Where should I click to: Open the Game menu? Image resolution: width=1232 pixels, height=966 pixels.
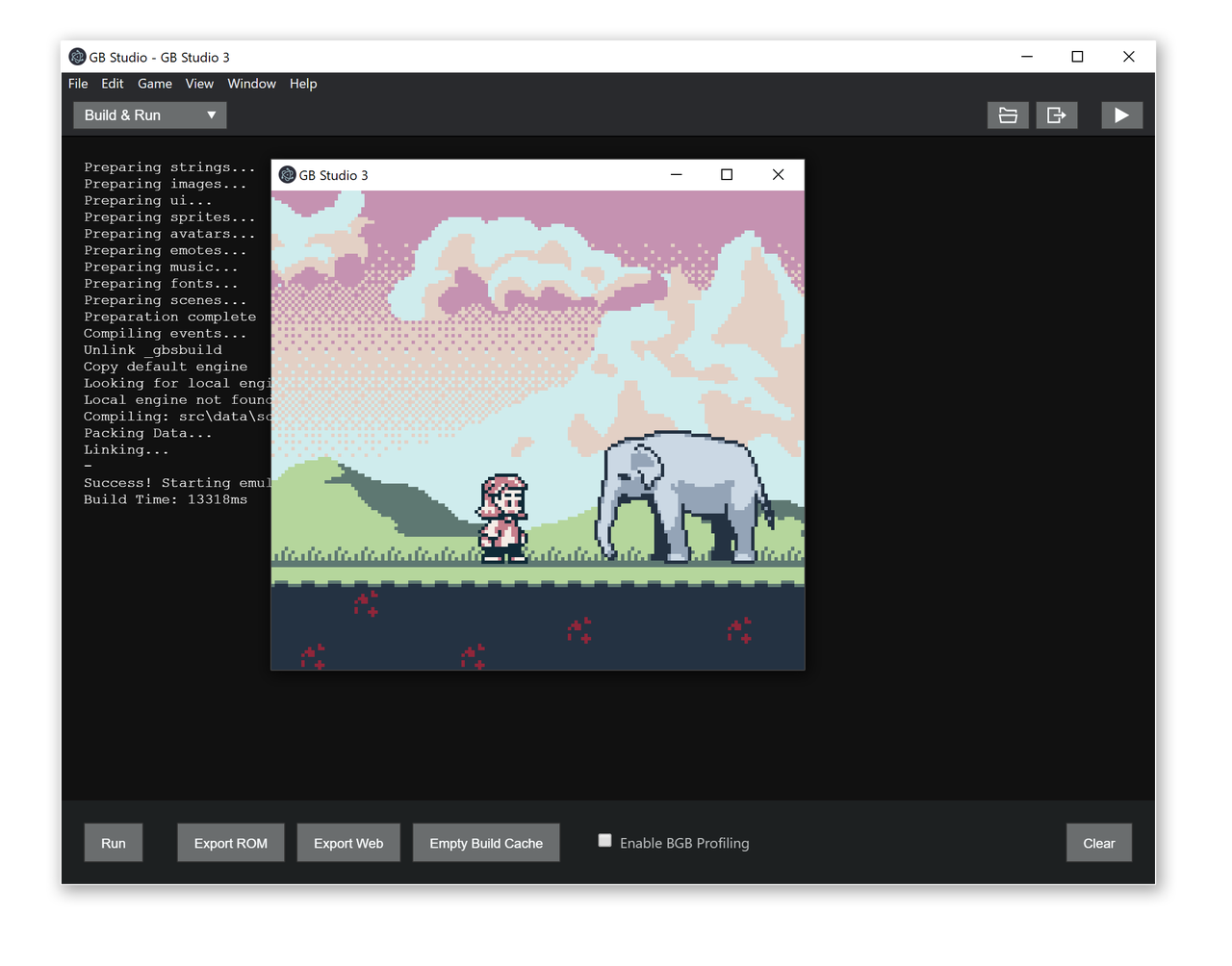point(154,84)
